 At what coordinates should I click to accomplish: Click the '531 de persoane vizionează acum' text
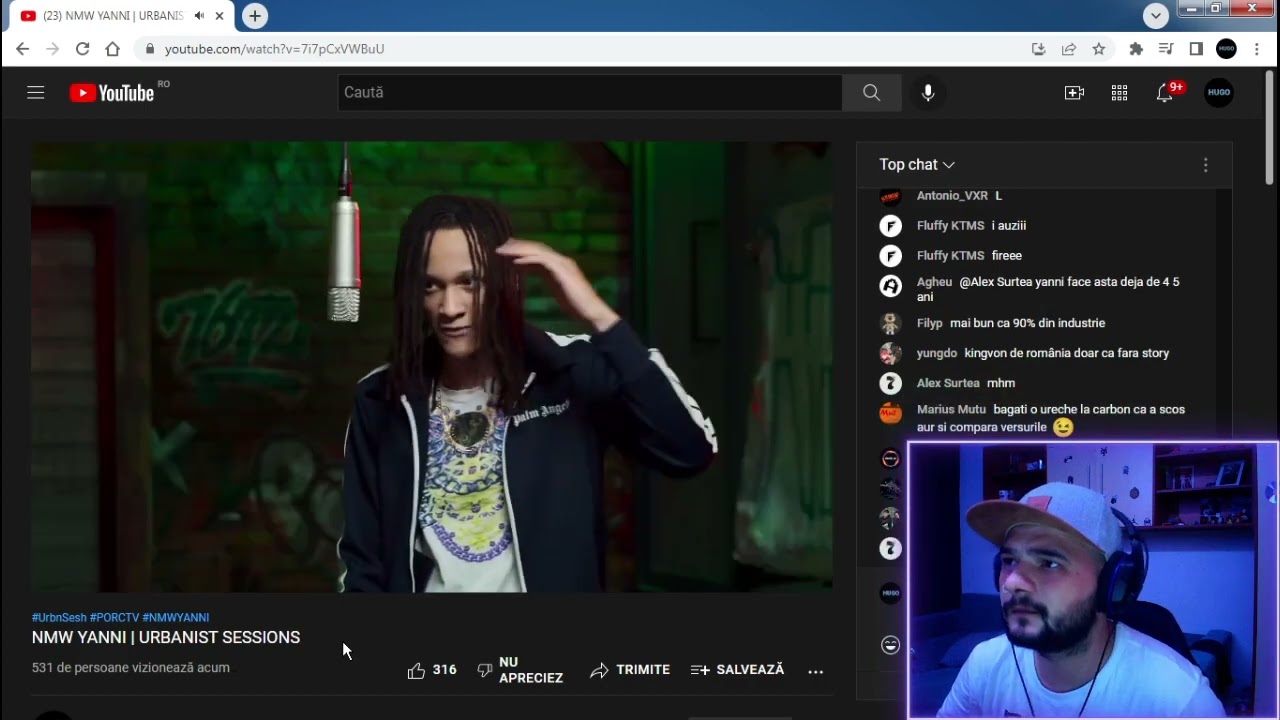click(x=131, y=668)
